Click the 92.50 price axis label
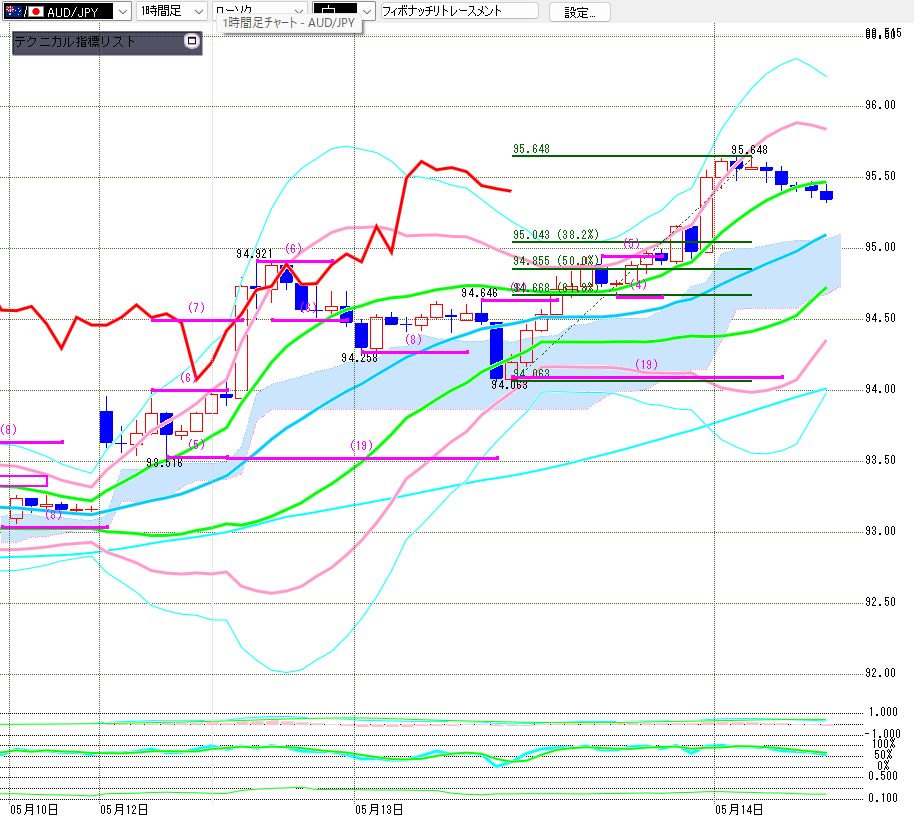 tap(880, 602)
